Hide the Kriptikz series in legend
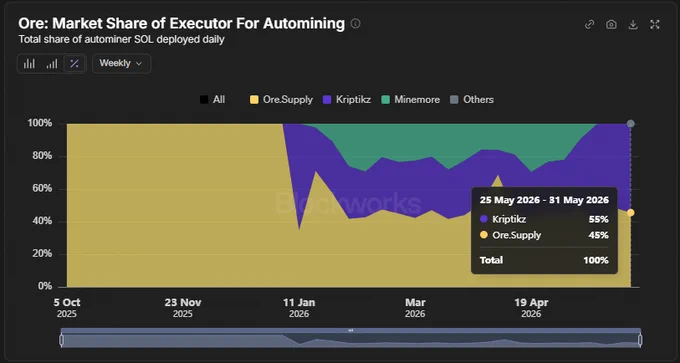The height and width of the screenshot is (363, 680). pos(347,100)
